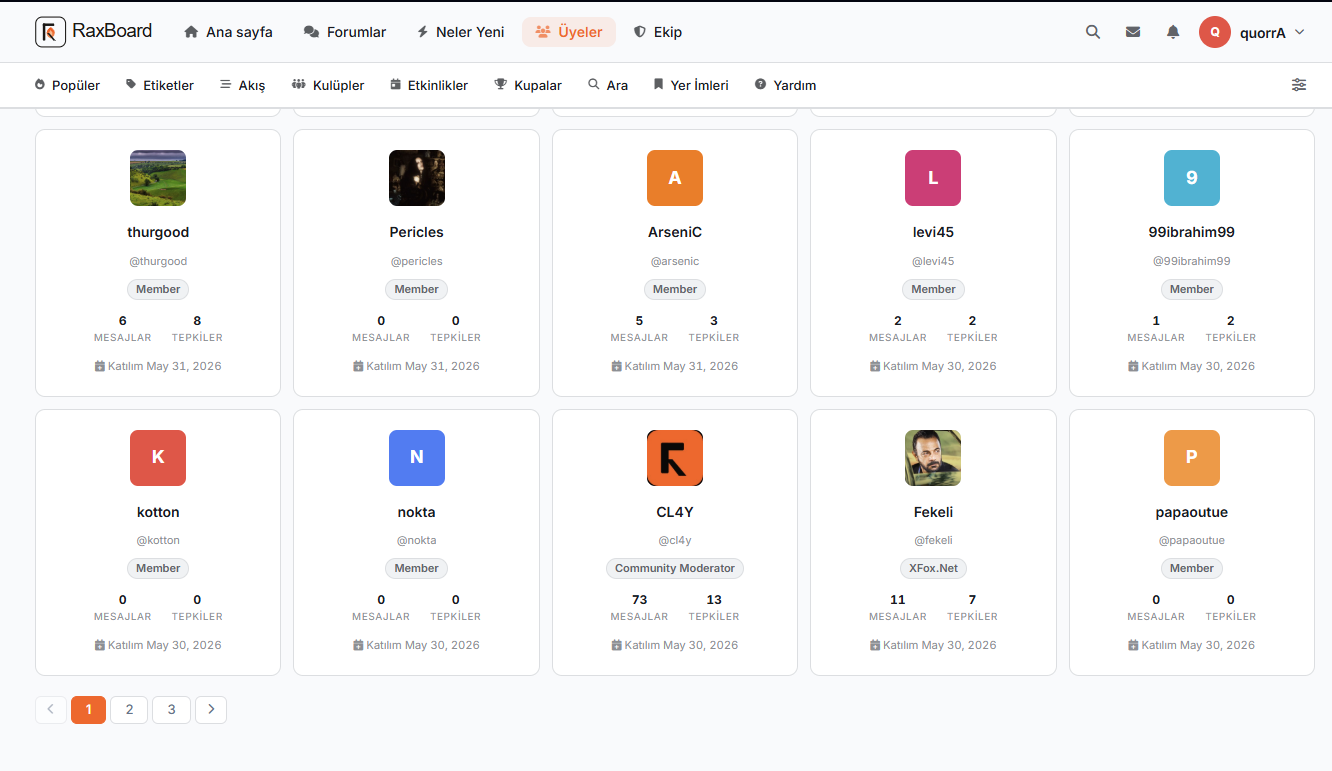Check the notifications bell icon

(x=1173, y=32)
